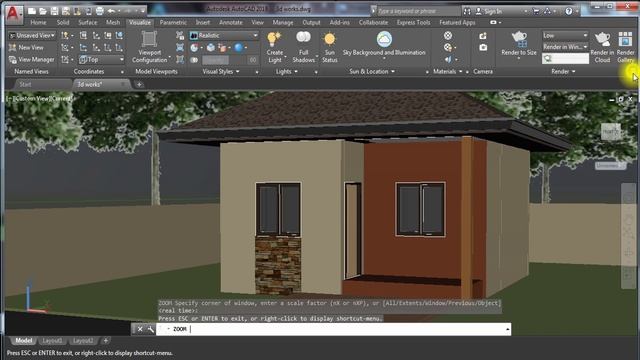
Task: Click the Undo arrow icon
Action: tap(111, 11)
